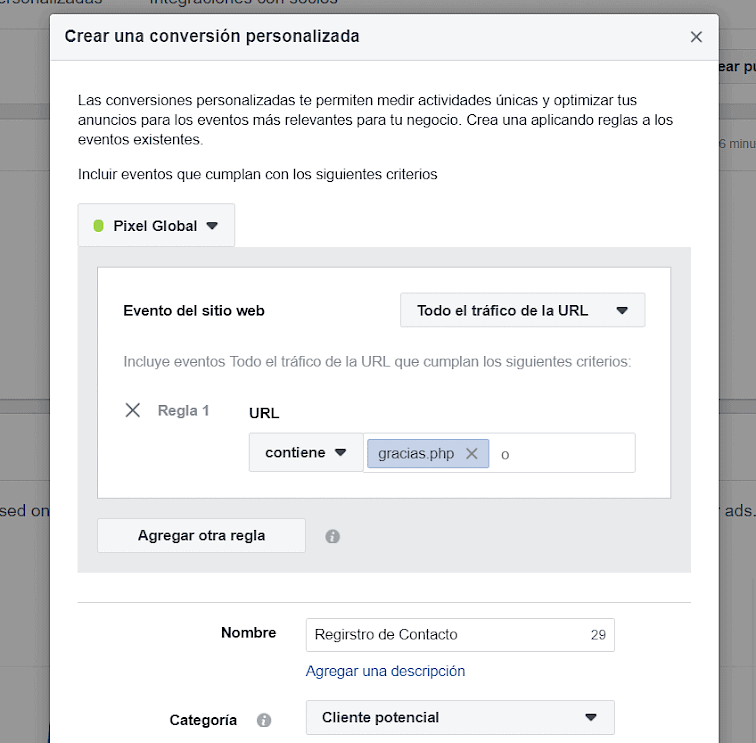Screen dimensions: 756x743
Task: Click the Agregar una descripción link
Action: [385, 671]
